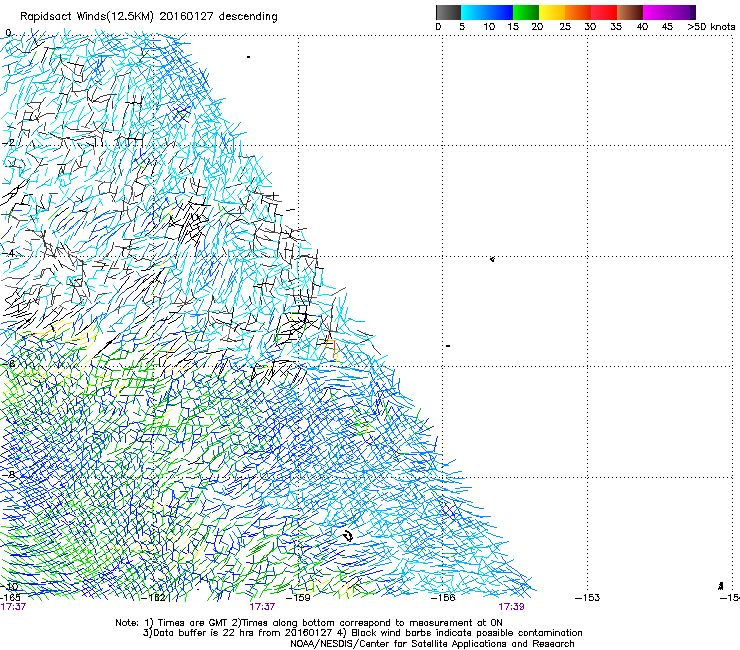740x650 pixels.
Task: Click the '17:37' time label beside -159
Action: coord(262,607)
